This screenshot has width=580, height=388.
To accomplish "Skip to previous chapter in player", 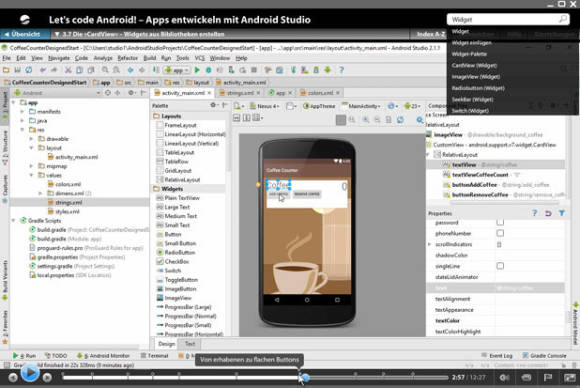I will (13, 378).
